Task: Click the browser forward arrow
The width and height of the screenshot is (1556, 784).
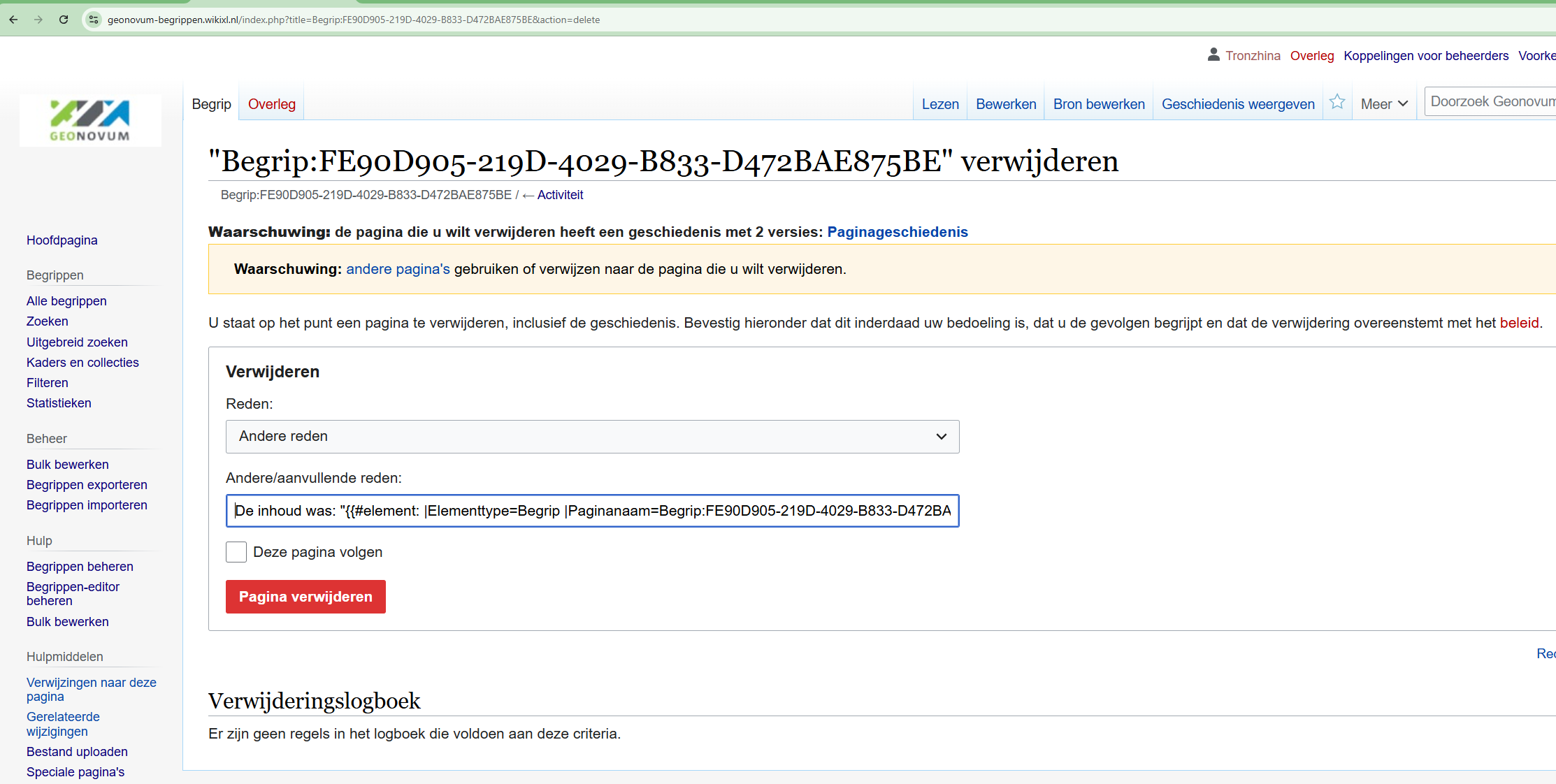Action: coord(38,20)
